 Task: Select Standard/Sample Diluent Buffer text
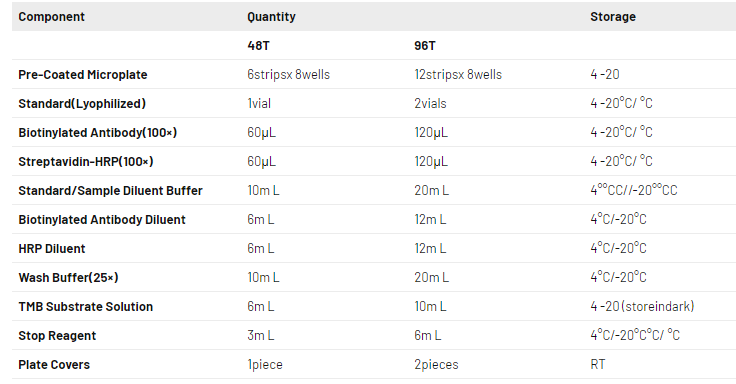(110, 191)
